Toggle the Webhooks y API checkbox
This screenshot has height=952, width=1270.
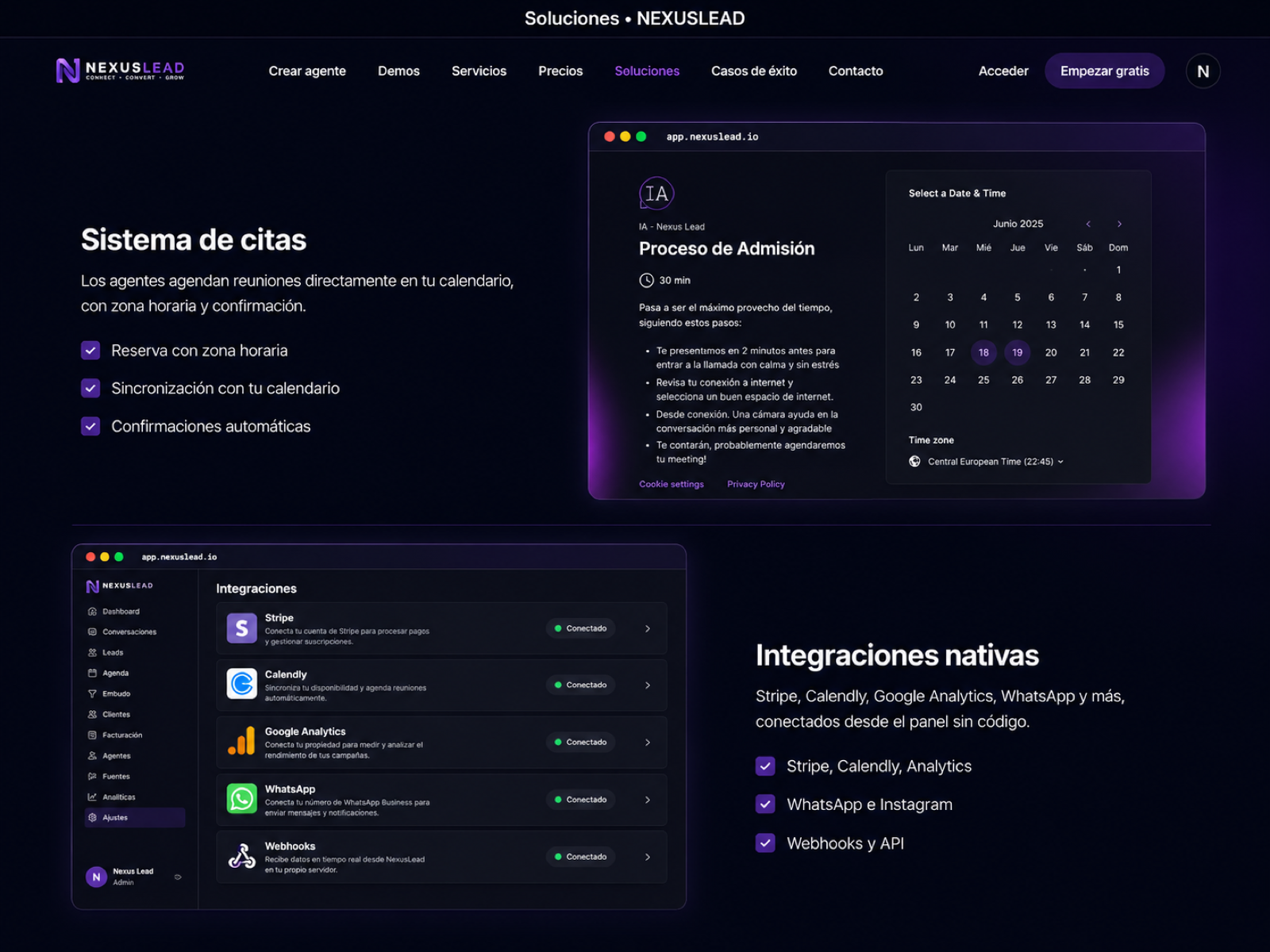pos(765,843)
